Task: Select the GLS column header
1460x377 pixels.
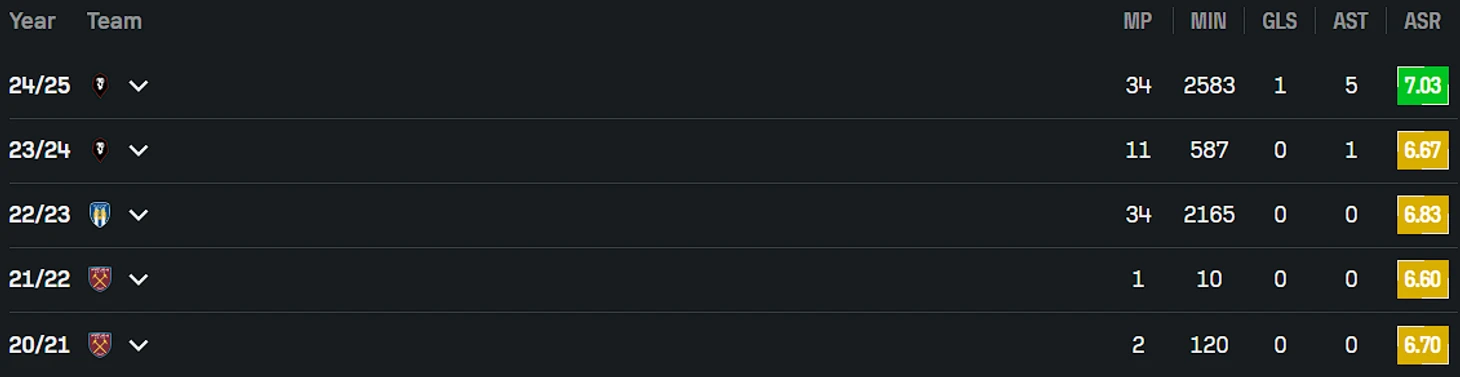Action: (x=1280, y=21)
